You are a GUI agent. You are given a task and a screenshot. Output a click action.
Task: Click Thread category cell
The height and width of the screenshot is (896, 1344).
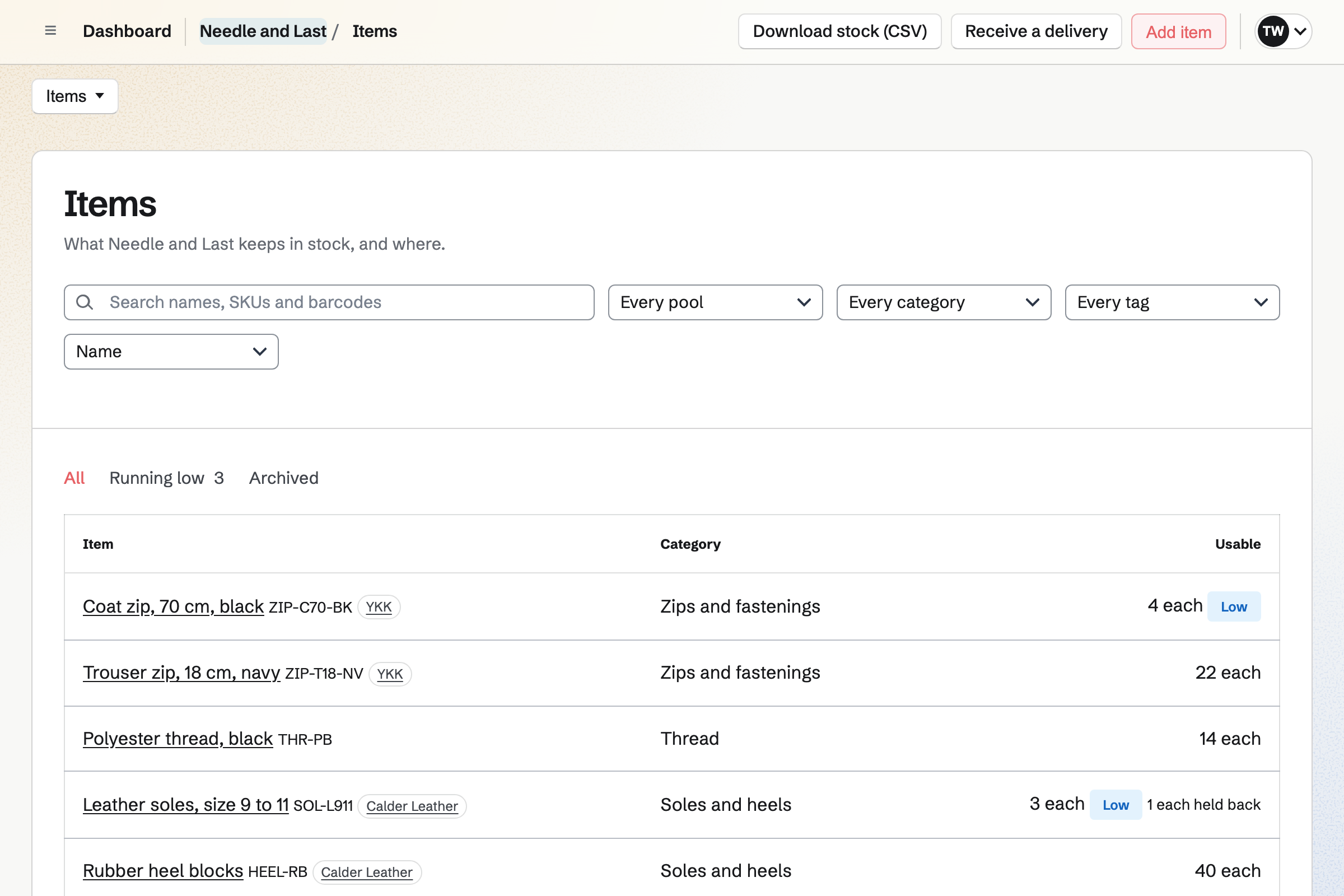point(690,738)
